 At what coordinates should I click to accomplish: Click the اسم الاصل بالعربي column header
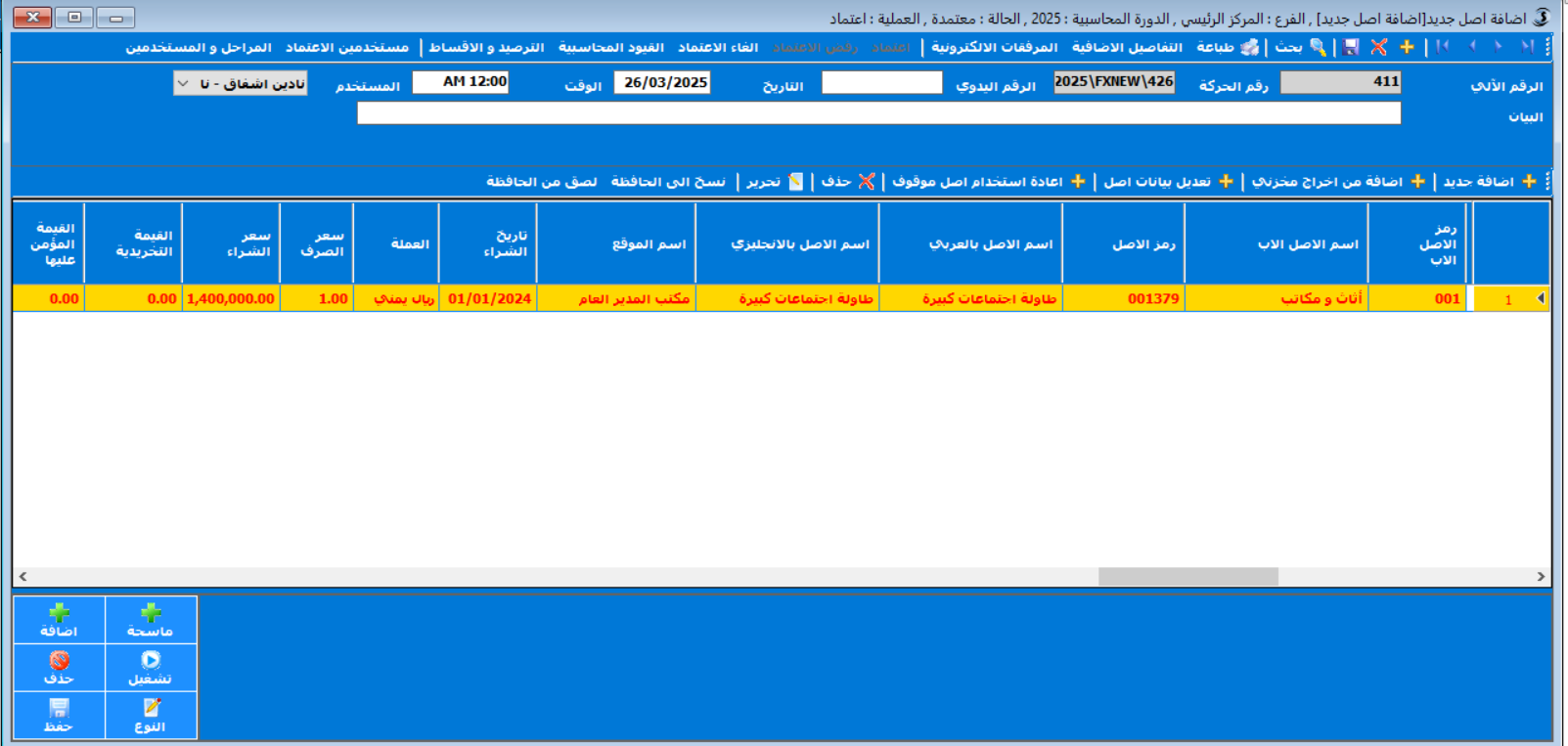[x=970, y=243]
